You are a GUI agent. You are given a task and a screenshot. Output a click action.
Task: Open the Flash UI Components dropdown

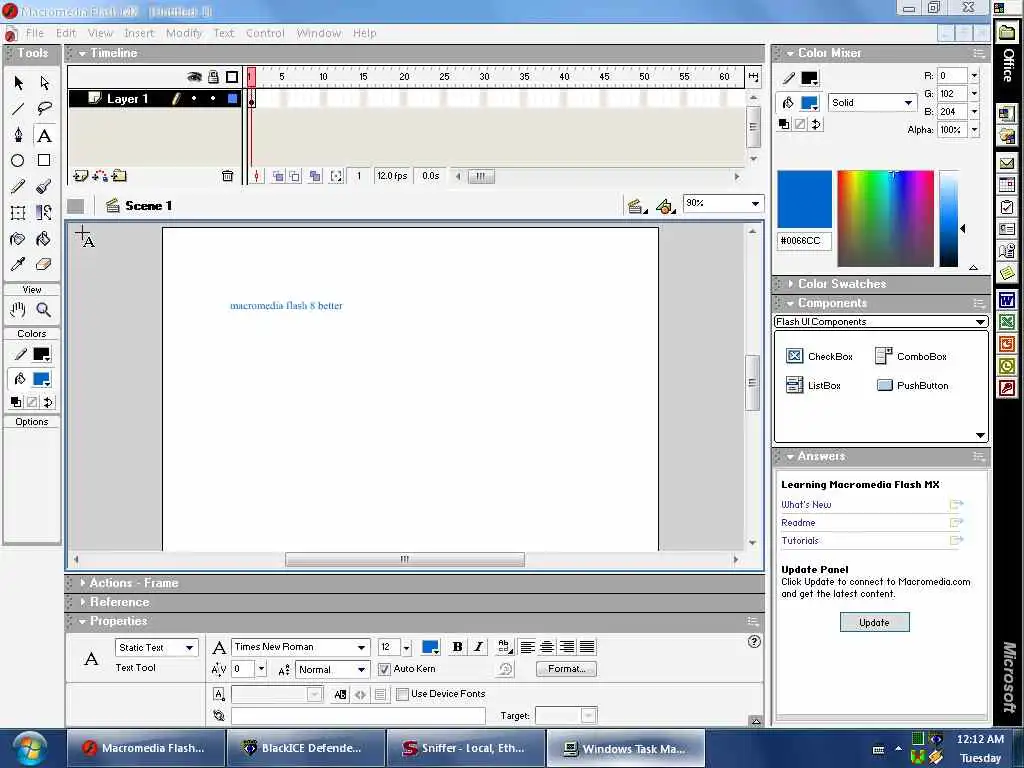(x=881, y=321)
